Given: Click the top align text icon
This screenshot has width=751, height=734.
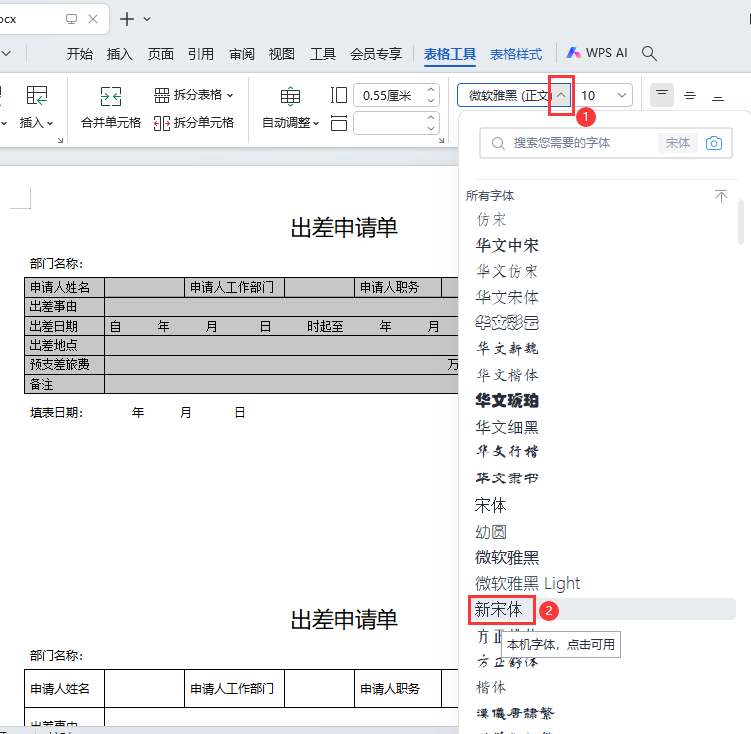Looking at the screenshot, I should (662, 95).
